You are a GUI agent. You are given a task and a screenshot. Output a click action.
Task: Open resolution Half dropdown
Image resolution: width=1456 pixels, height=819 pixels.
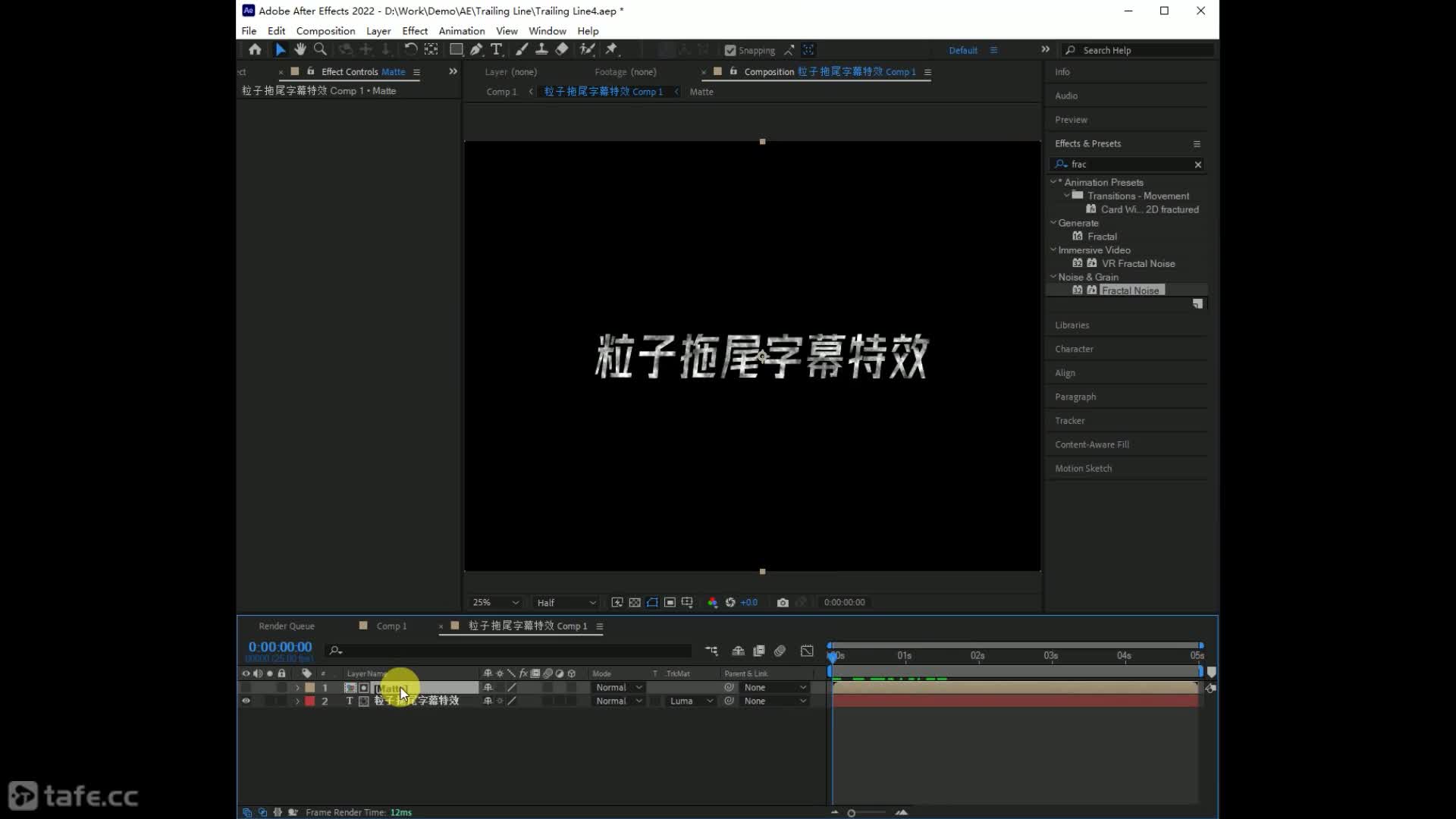566,602
